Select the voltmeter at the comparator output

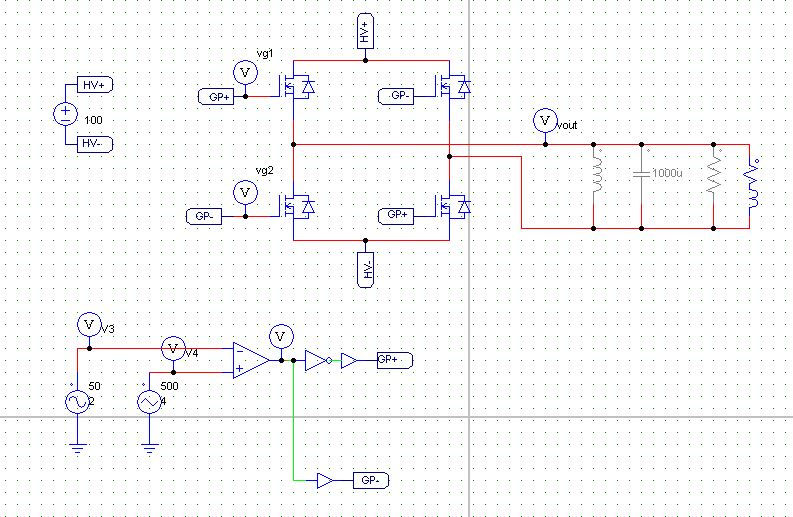tap(281, 337)
